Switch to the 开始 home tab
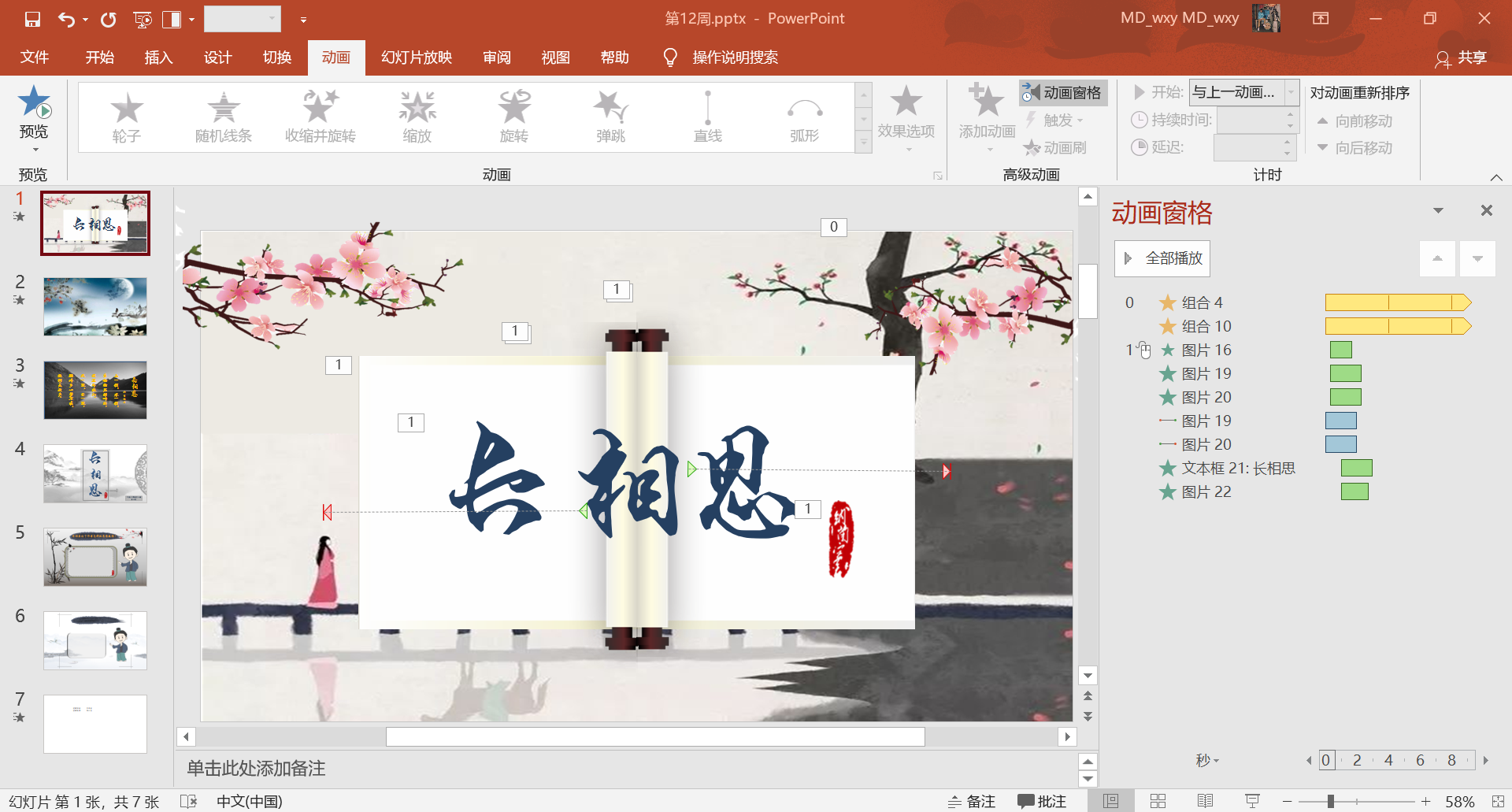The width and height of the screenshot is (1512, 812). pos(100,57)
